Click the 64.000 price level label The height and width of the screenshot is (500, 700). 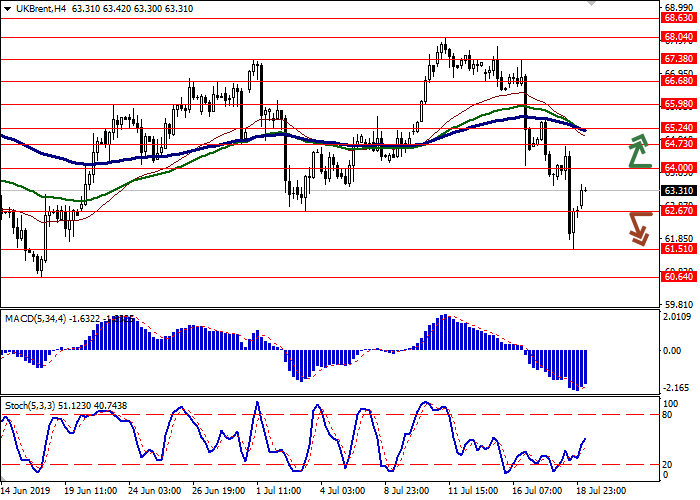678,168
